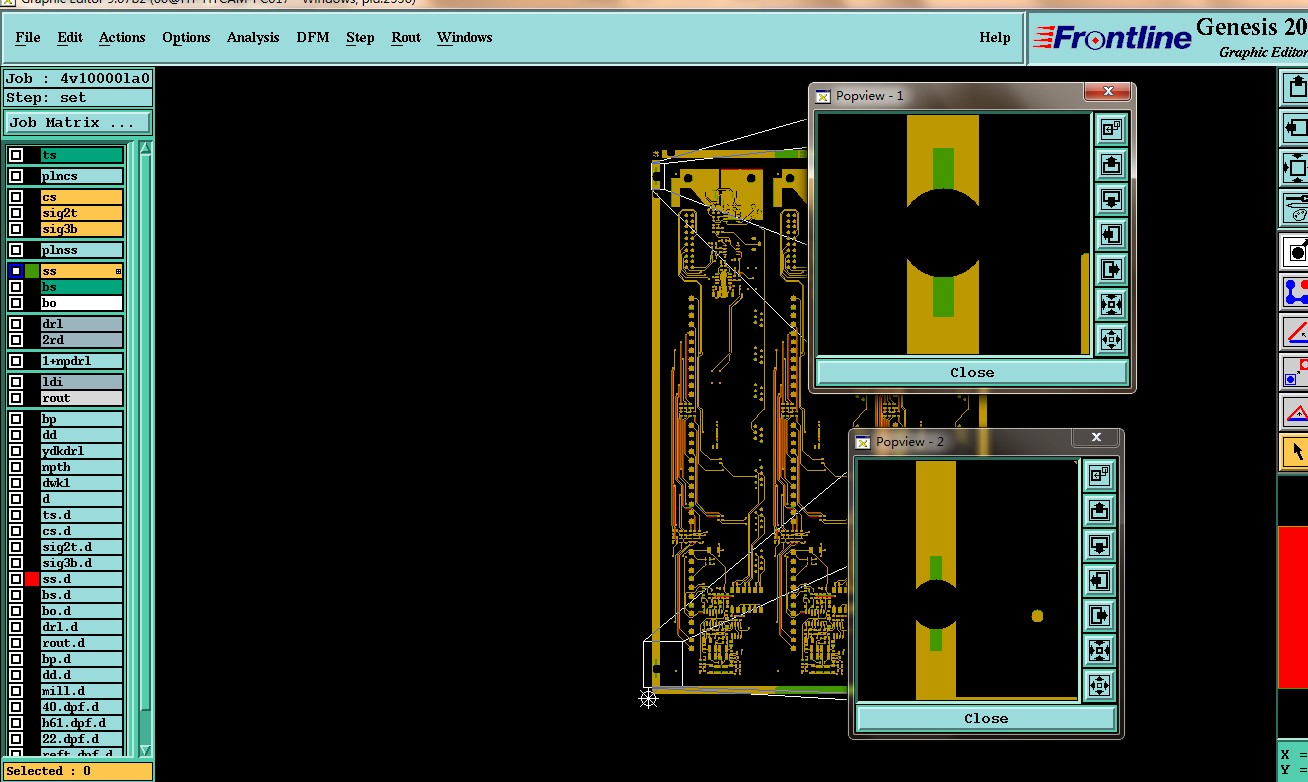Viewport: 1308px width, 782px height.
Task: Open the File menu
Action: (x=28, y=37)
